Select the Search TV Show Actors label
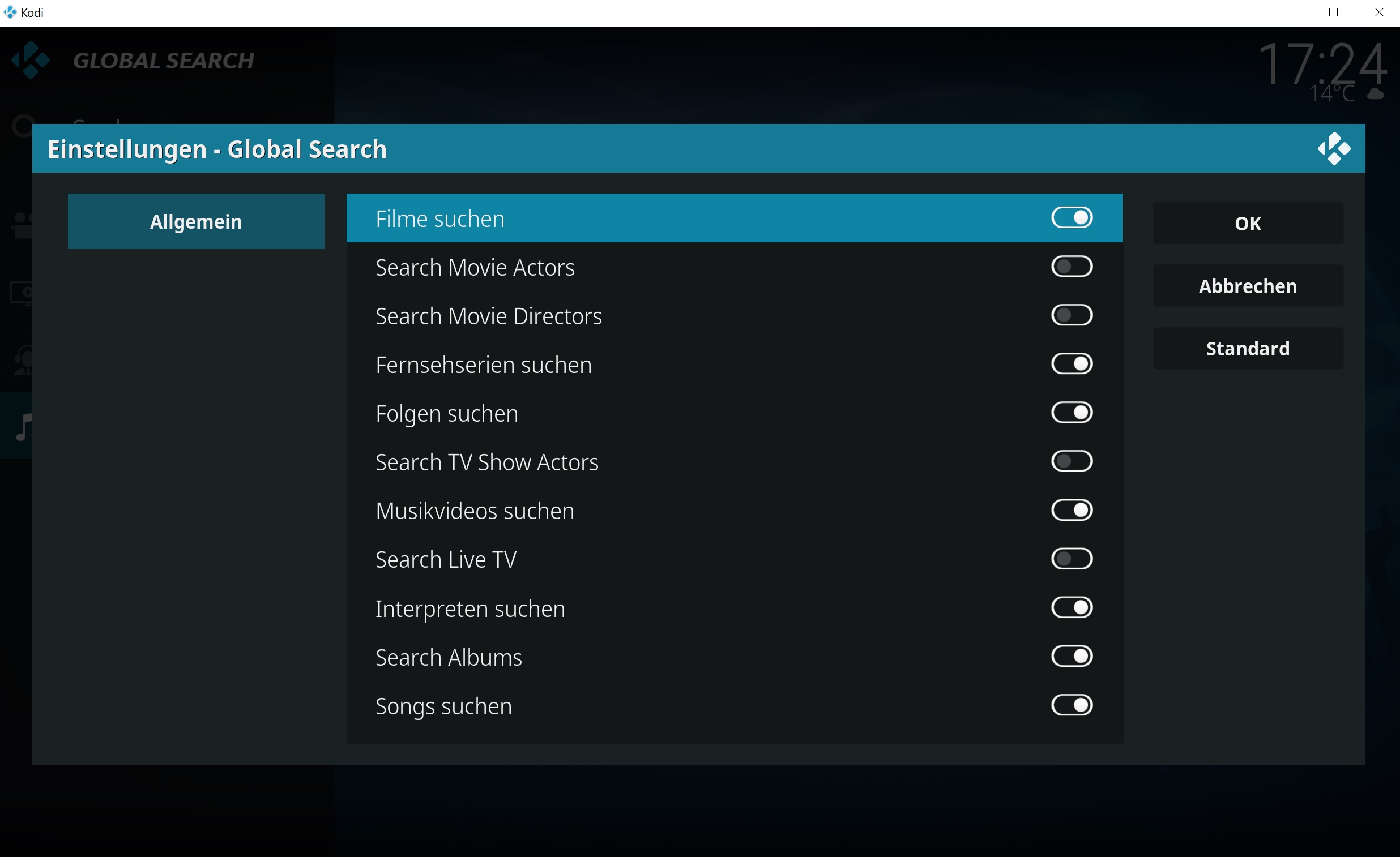 (487, 462)
